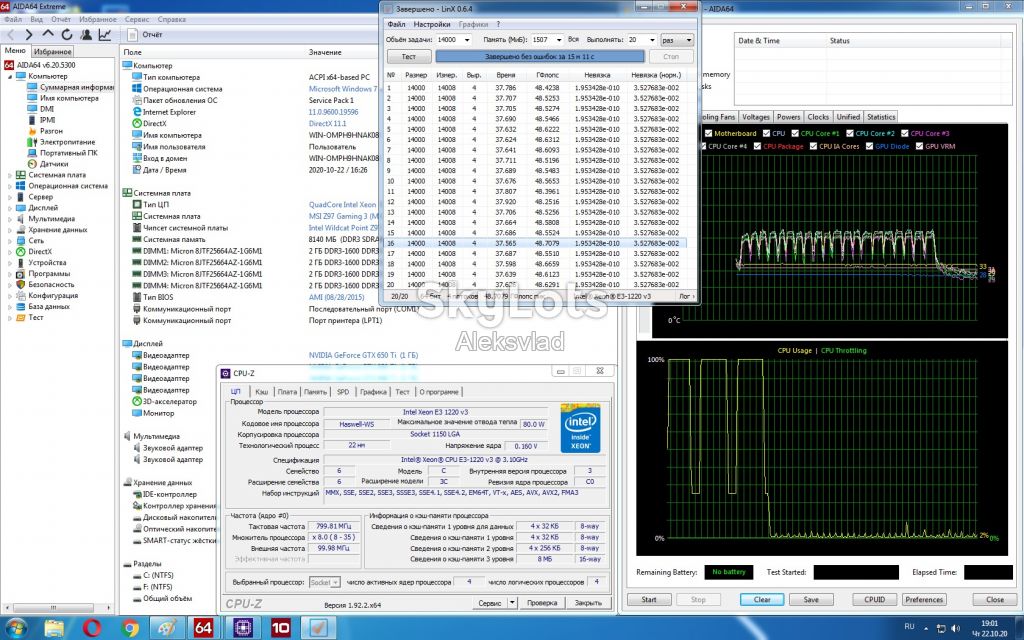Expand the Дисплей tree node

(10, 208)
